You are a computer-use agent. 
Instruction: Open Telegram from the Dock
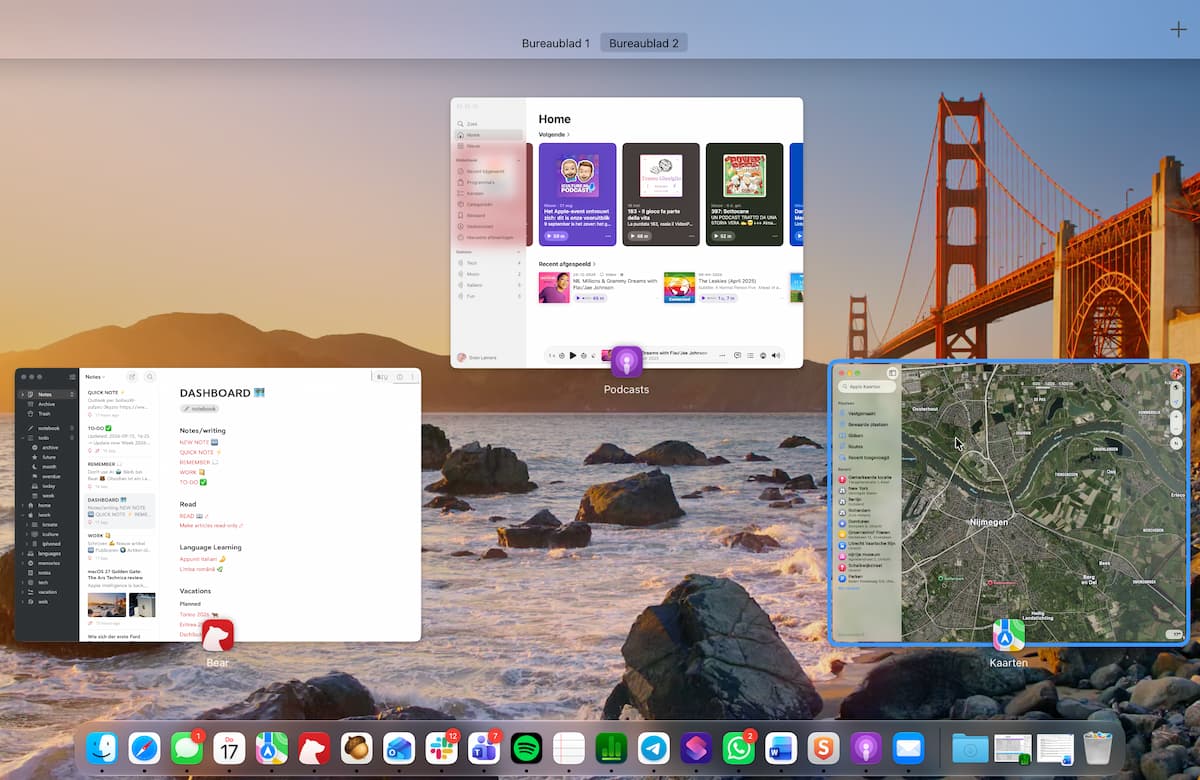(654, 748)
